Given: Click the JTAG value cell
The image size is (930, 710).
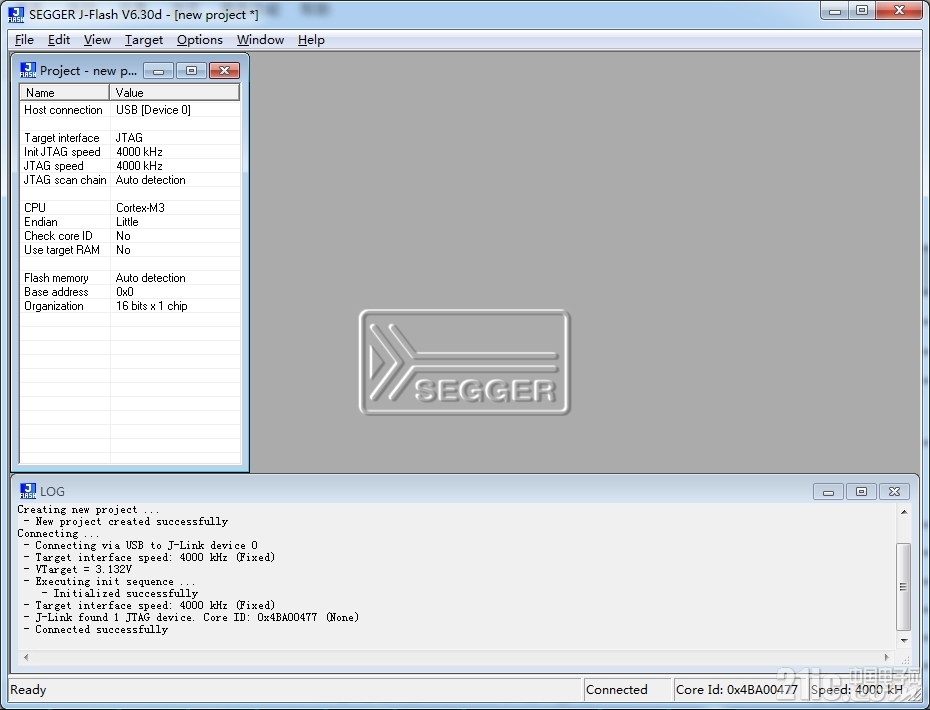Looking at the screenshot, I should [129, 138].
